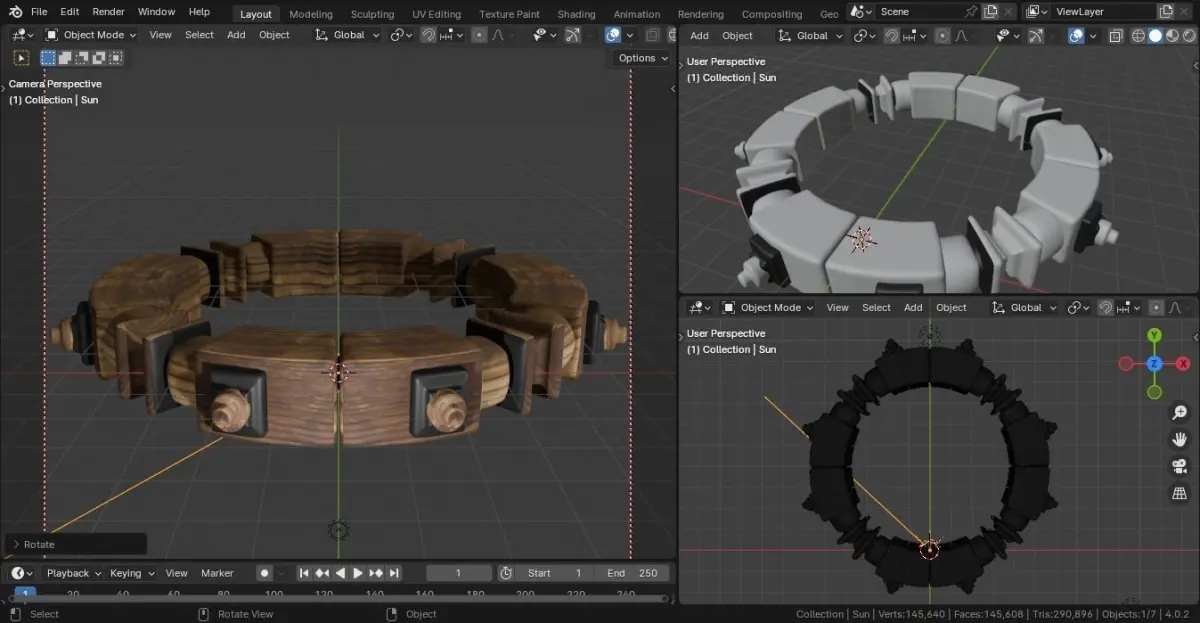Click Marker menu in timeline
The width and height of the screenshot is (1200, 623).
217,573
